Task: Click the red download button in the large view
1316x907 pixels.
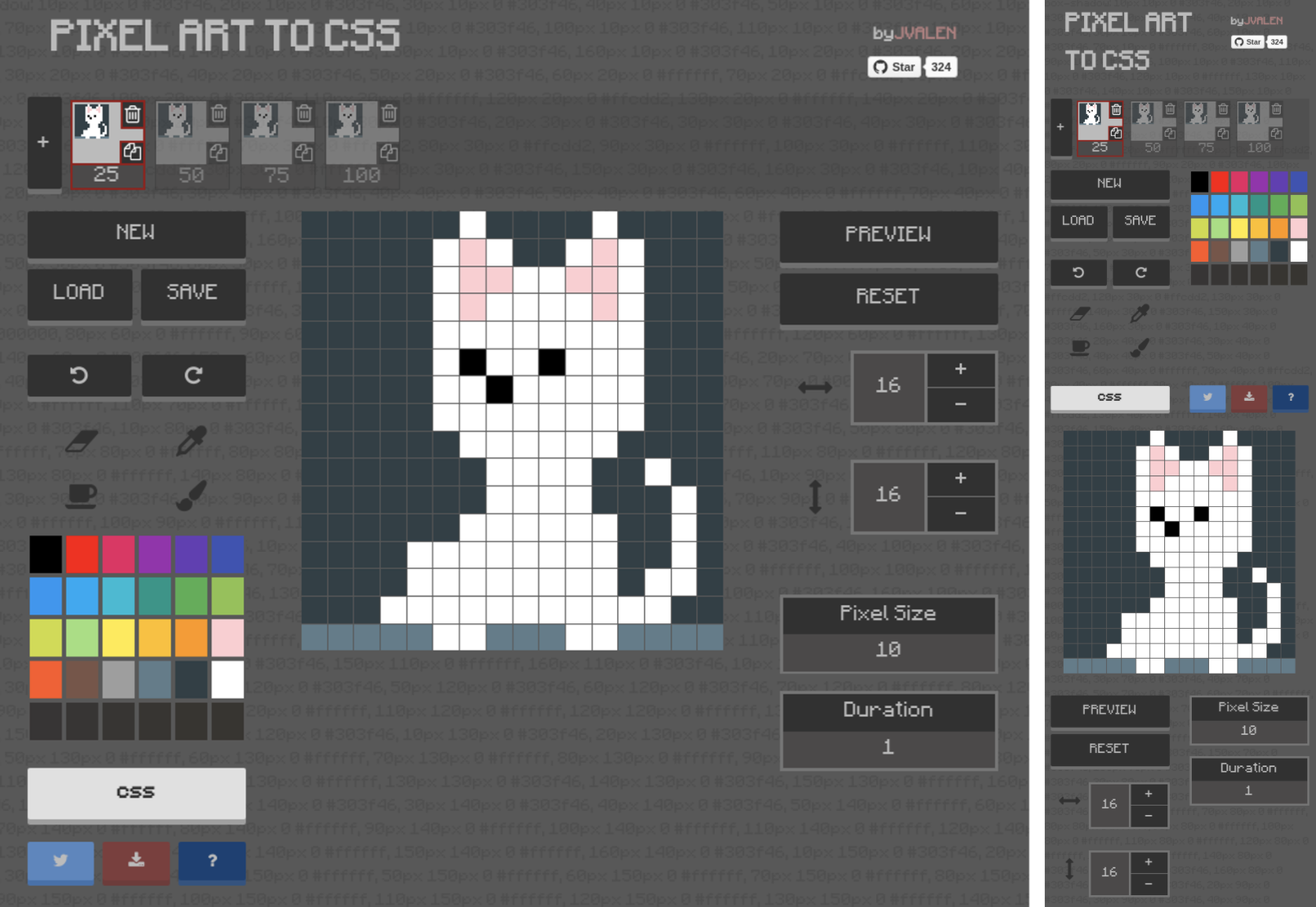Action: pos(136,861)
